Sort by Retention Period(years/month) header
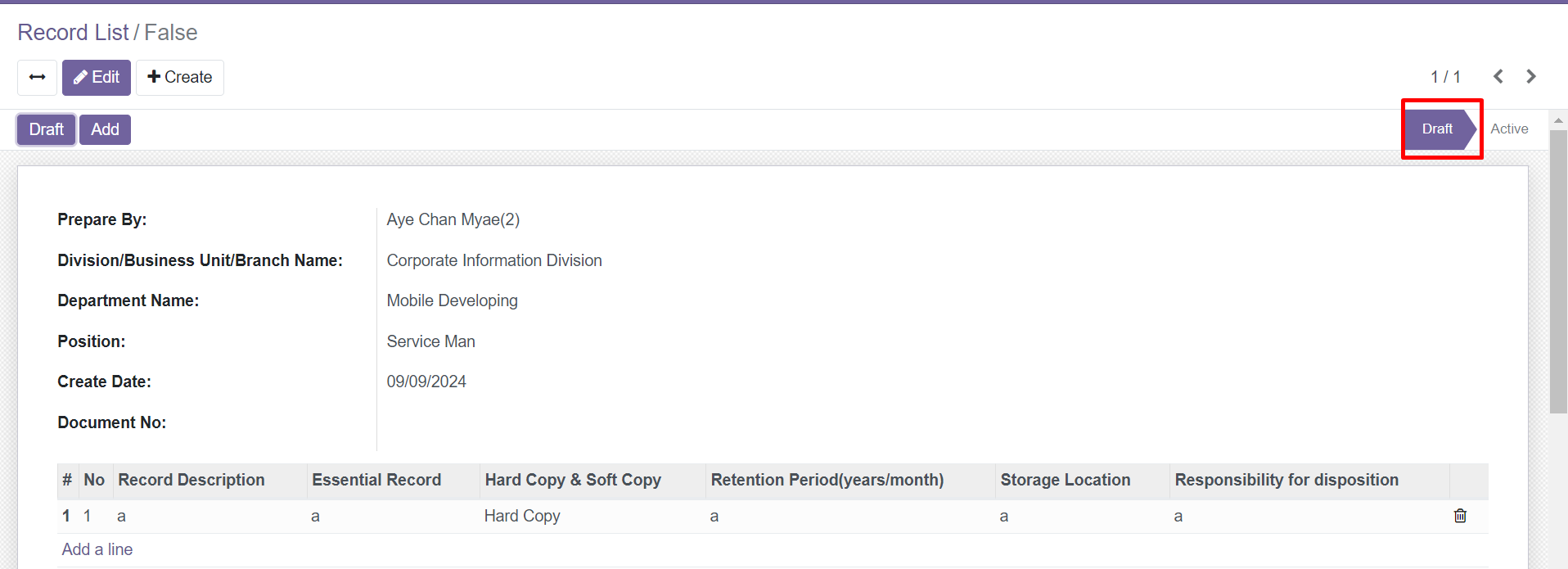Screen dimensions: 1568x569 (850, 481)
